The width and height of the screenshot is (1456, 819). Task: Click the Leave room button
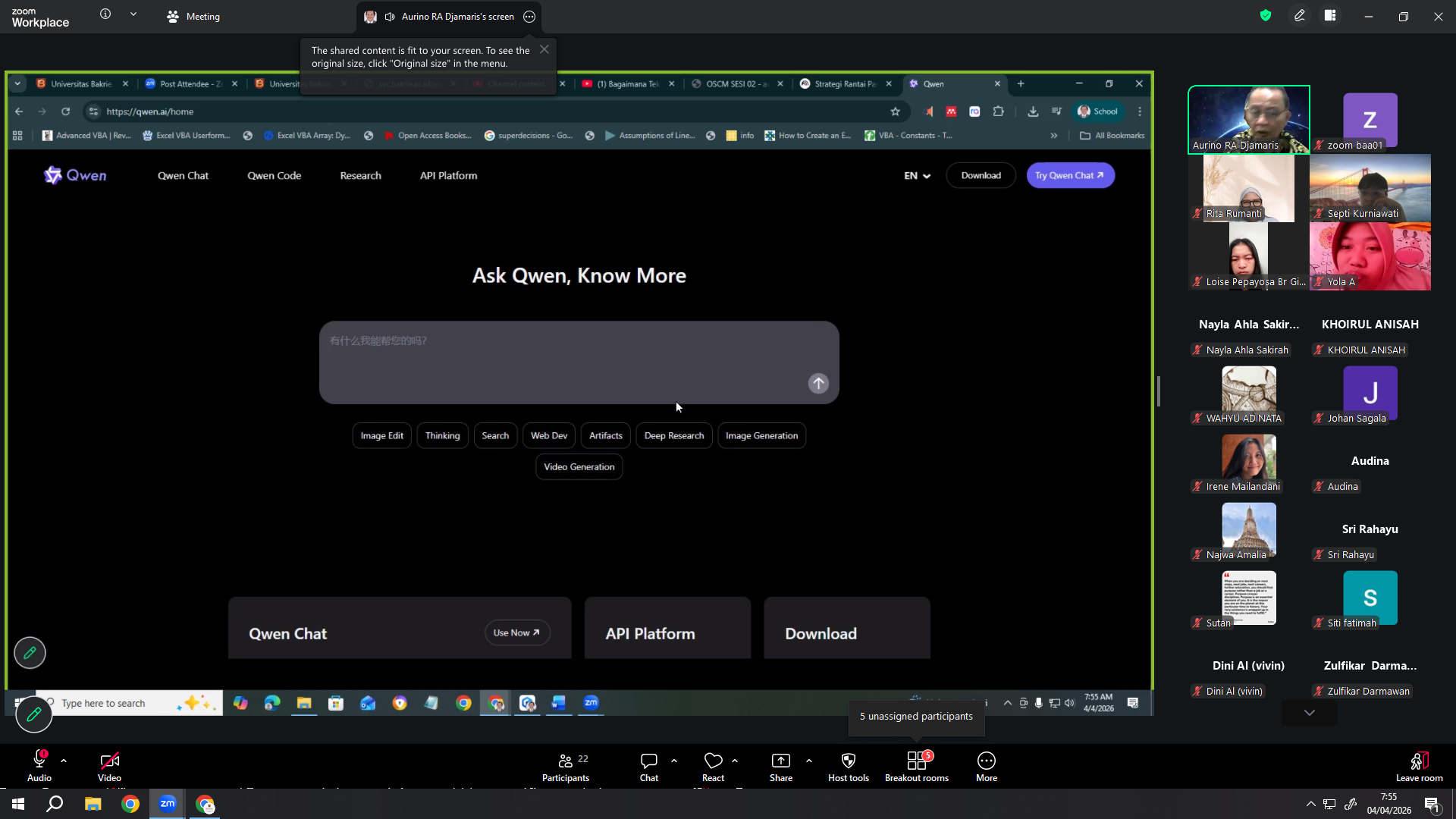[x=1420, y=766]
